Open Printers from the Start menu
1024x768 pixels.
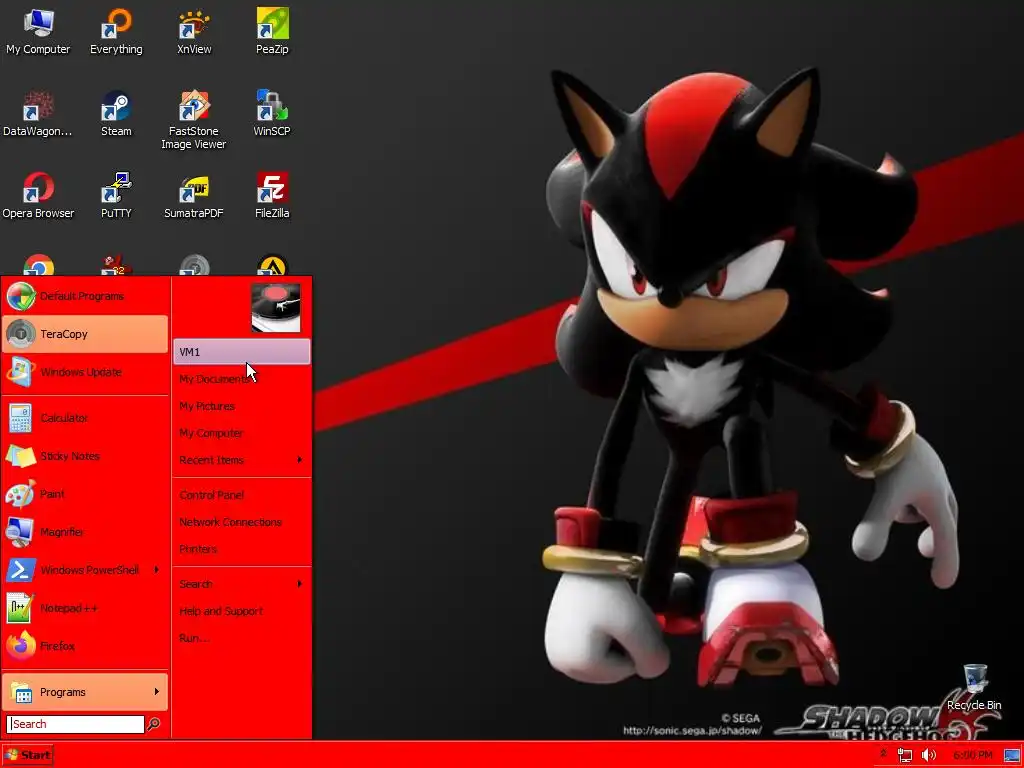click(x=242, y=549)
